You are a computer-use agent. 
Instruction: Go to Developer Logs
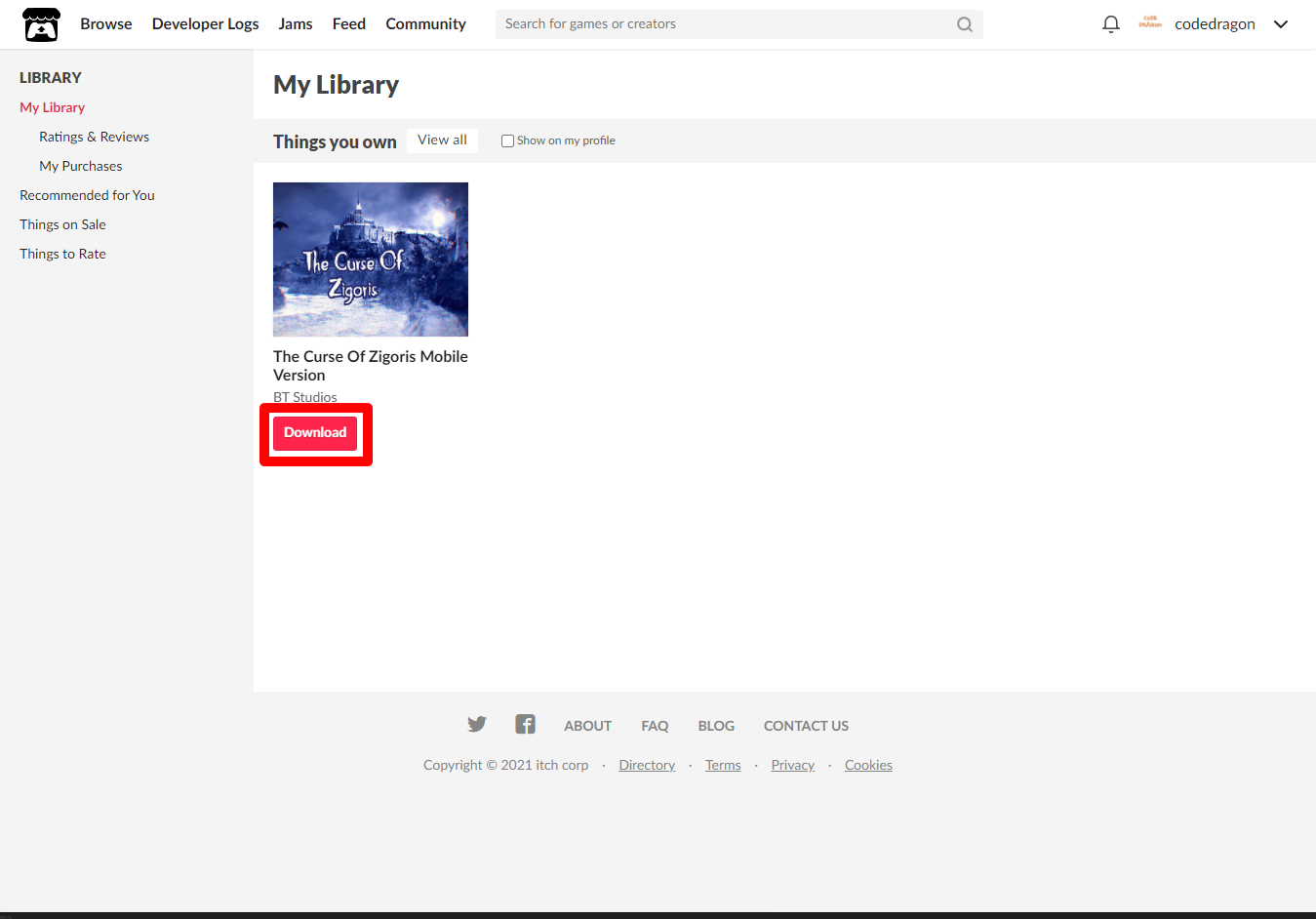[206, 23]
